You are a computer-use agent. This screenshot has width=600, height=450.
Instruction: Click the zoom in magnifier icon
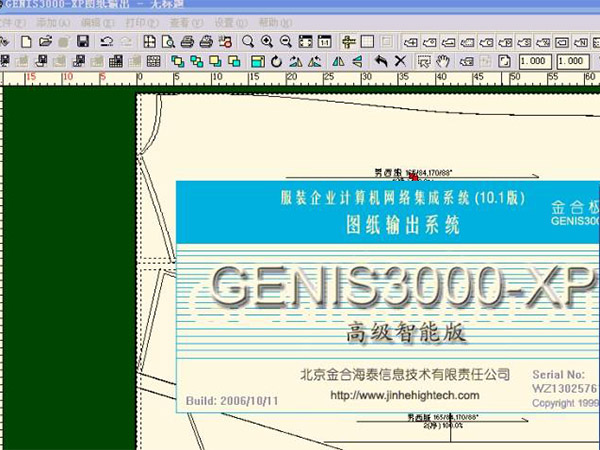coord(267,41)
